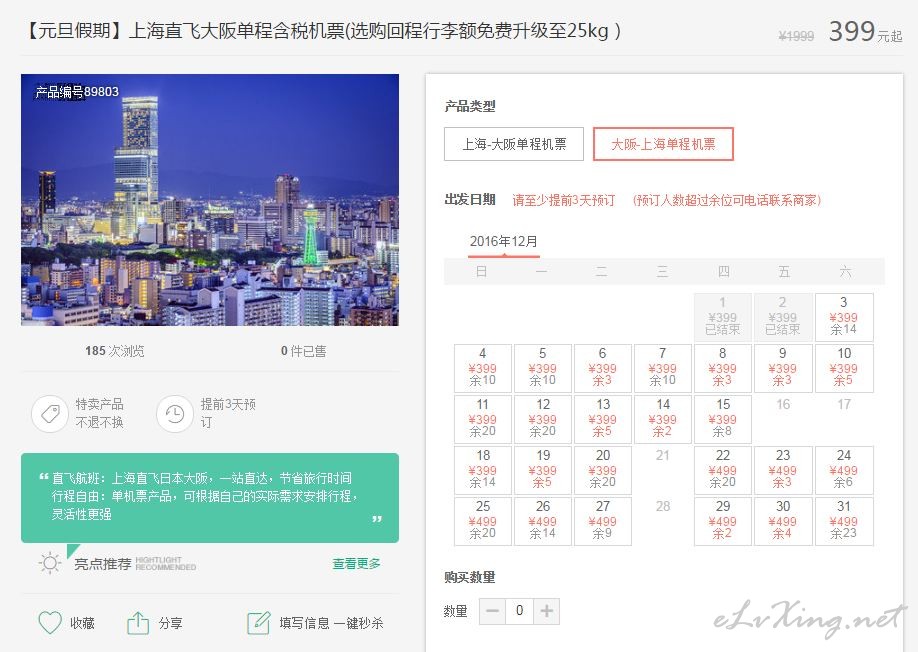The image size is (918, 652).
Task: Select December 29 date cell
Action: [722, 521]
